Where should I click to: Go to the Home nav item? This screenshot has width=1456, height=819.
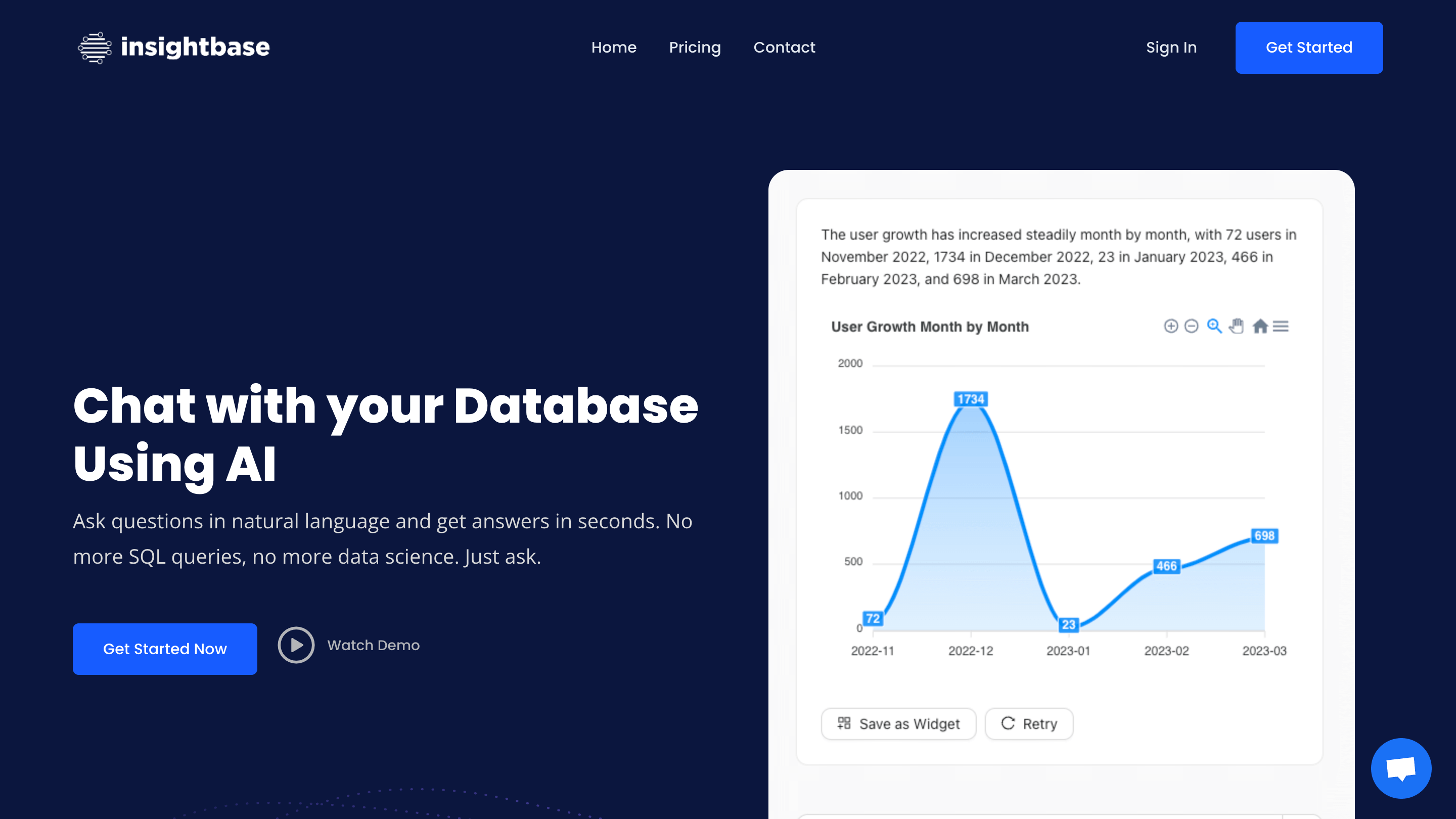614,48
